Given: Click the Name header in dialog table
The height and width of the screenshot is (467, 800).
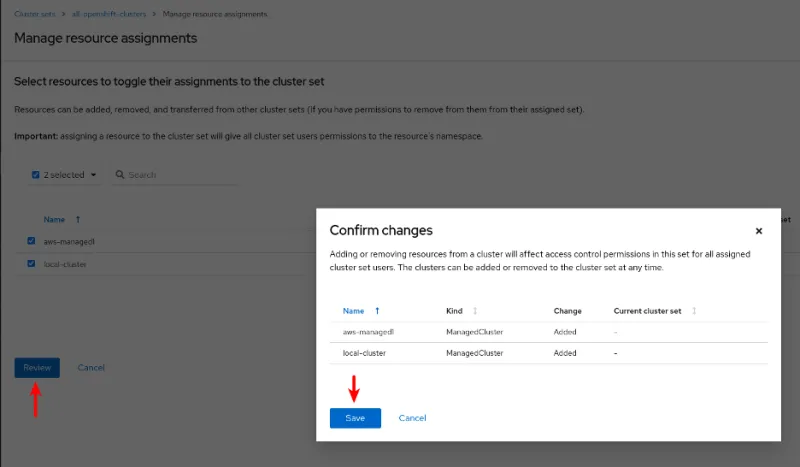Looking at the screenshot, I should 353,311.
